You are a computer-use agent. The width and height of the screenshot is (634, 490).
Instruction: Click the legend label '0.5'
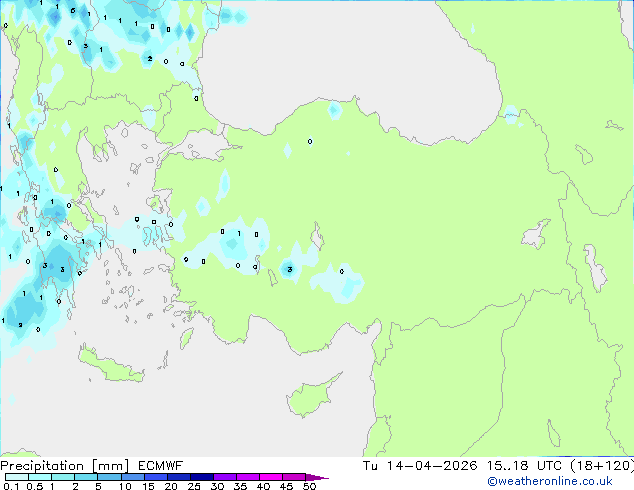click(35, 486)
